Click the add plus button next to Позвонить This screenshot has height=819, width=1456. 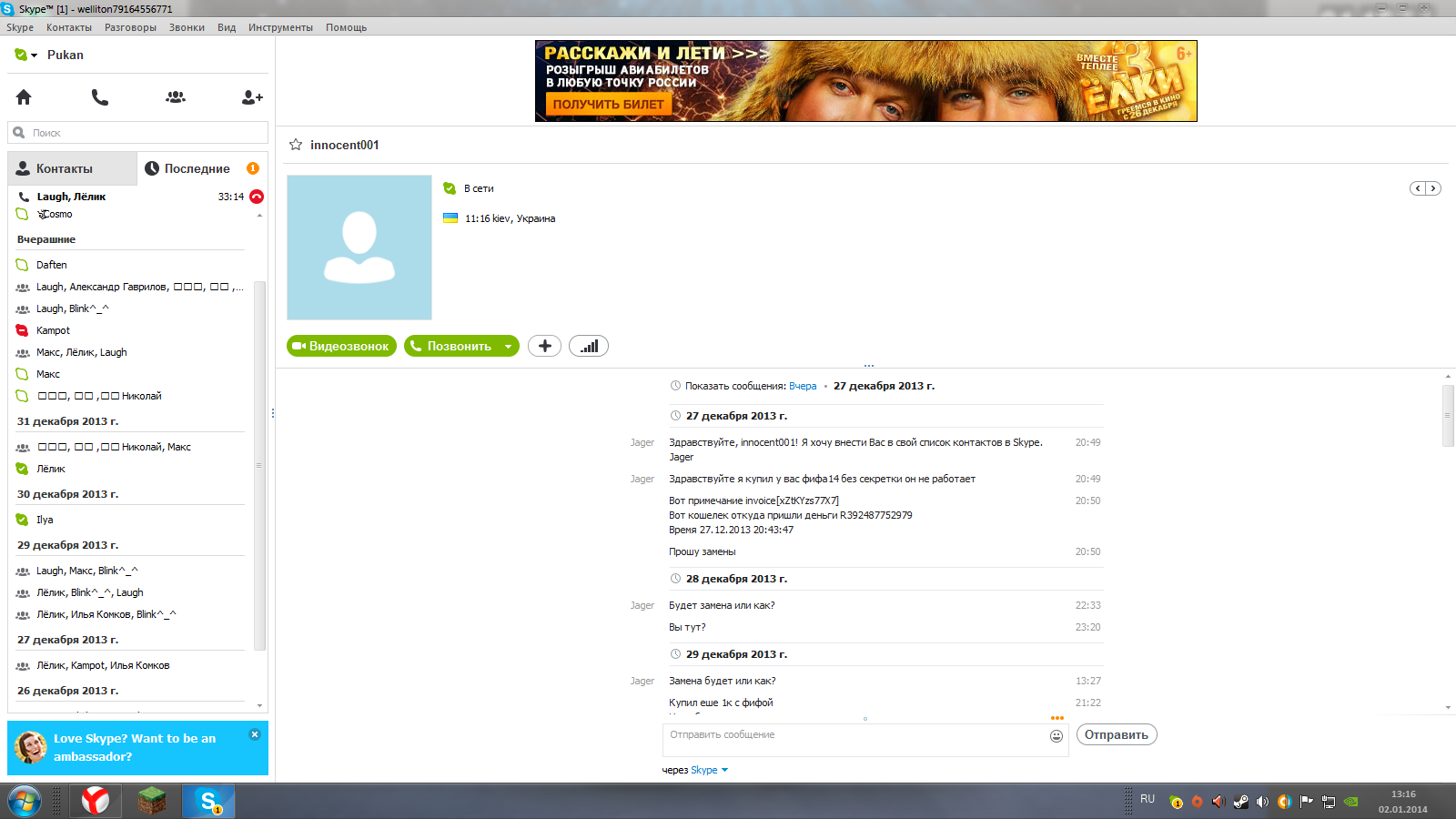[544, 346]
